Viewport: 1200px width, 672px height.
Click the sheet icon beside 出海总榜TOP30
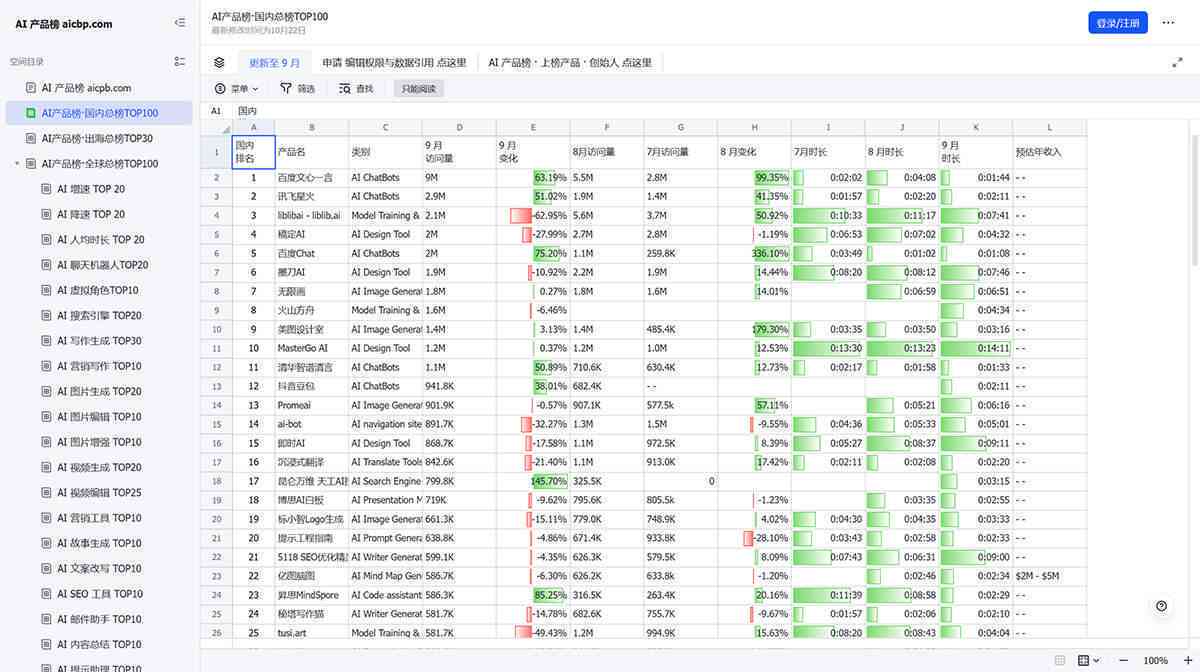31,138
